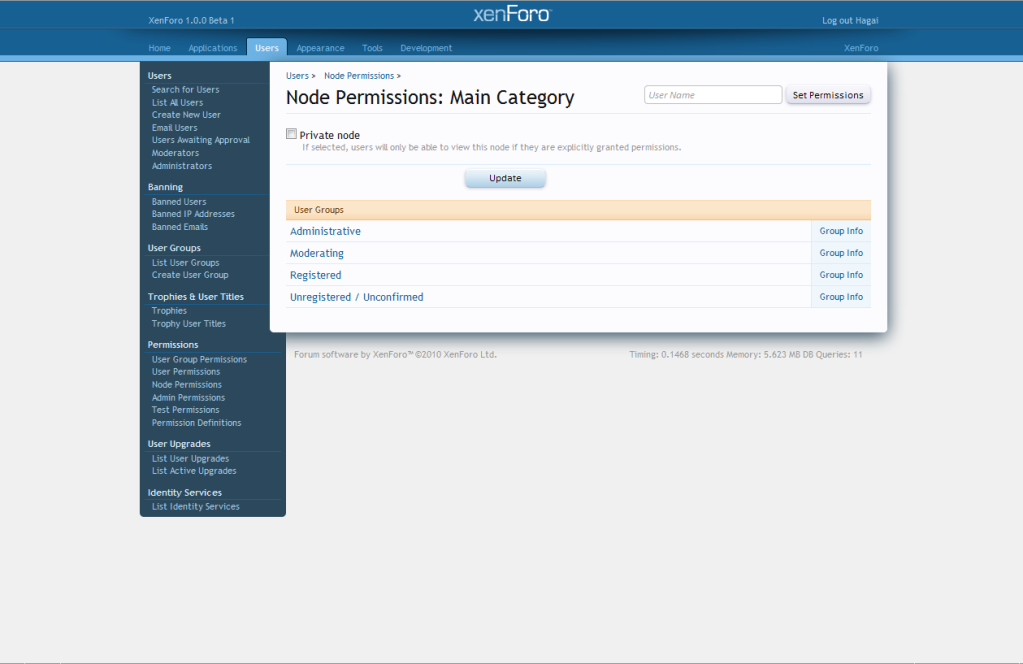Click the Timing and Memory footer statistics
This screenshot has width=1023, height=664.
[746, 355]
